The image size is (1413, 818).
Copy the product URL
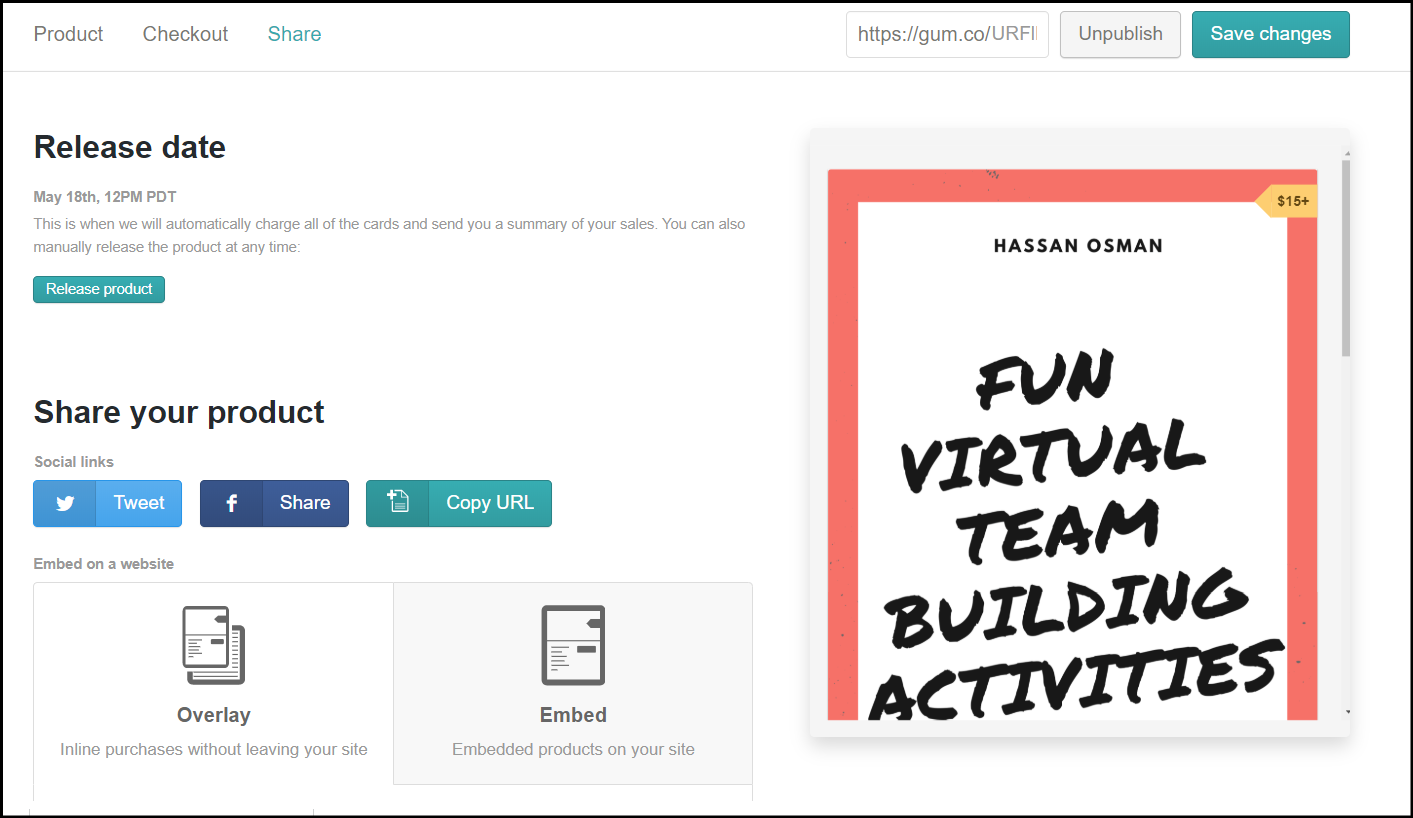click(489, 503)
